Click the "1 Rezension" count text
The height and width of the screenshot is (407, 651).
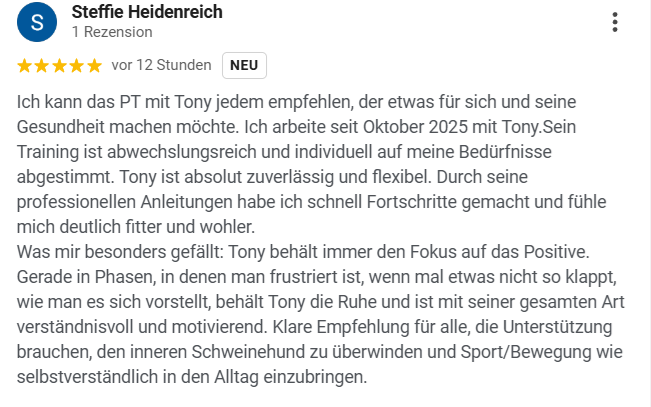click(112, 32)
